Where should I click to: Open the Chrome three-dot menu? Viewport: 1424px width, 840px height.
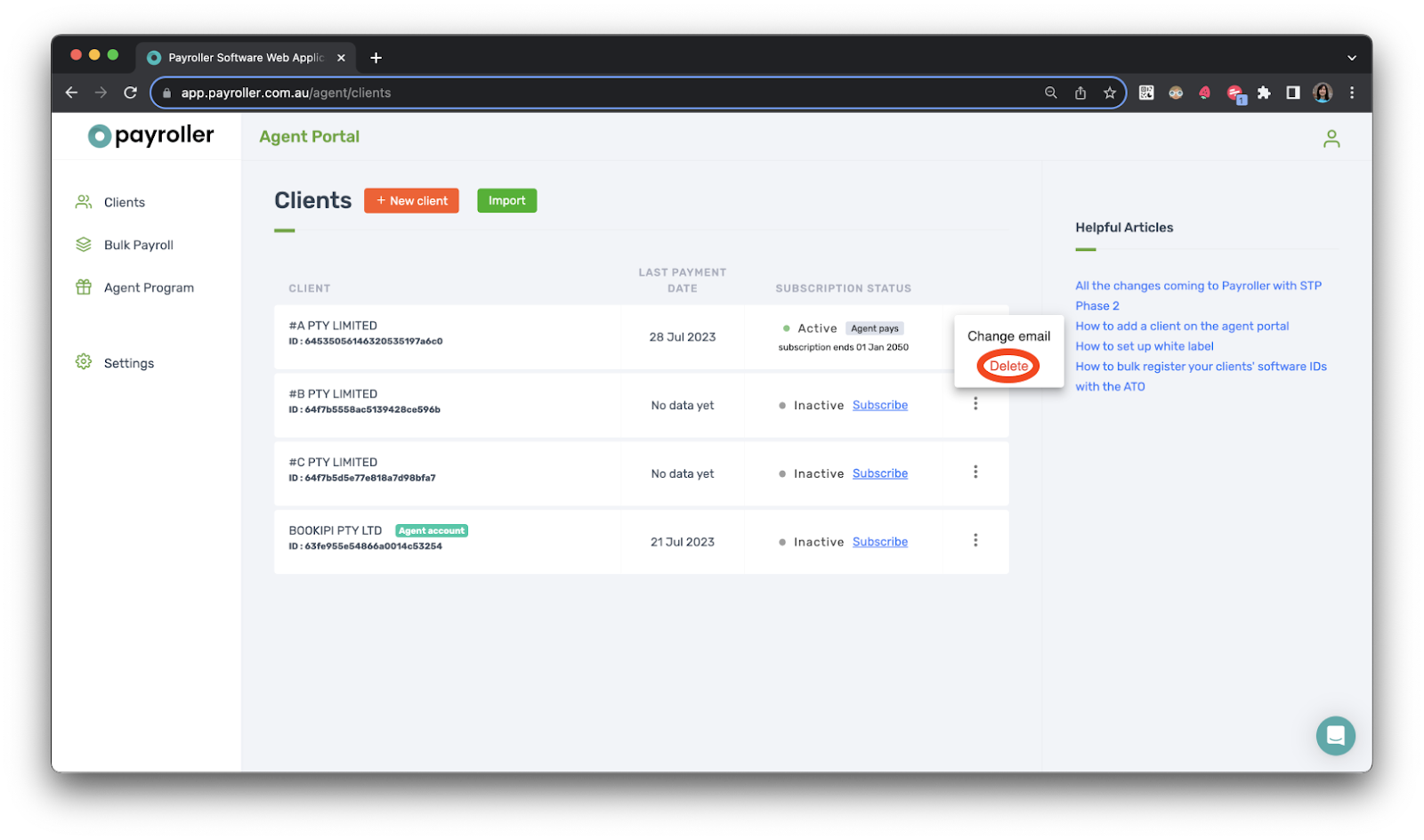click(x=1352, y=93)
